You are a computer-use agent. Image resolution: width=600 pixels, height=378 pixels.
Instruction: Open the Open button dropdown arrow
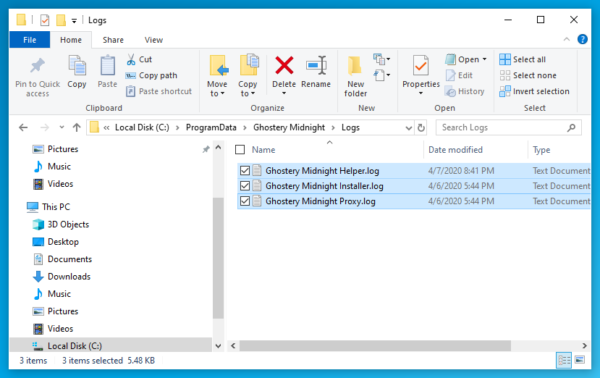[x=484, y=59]
